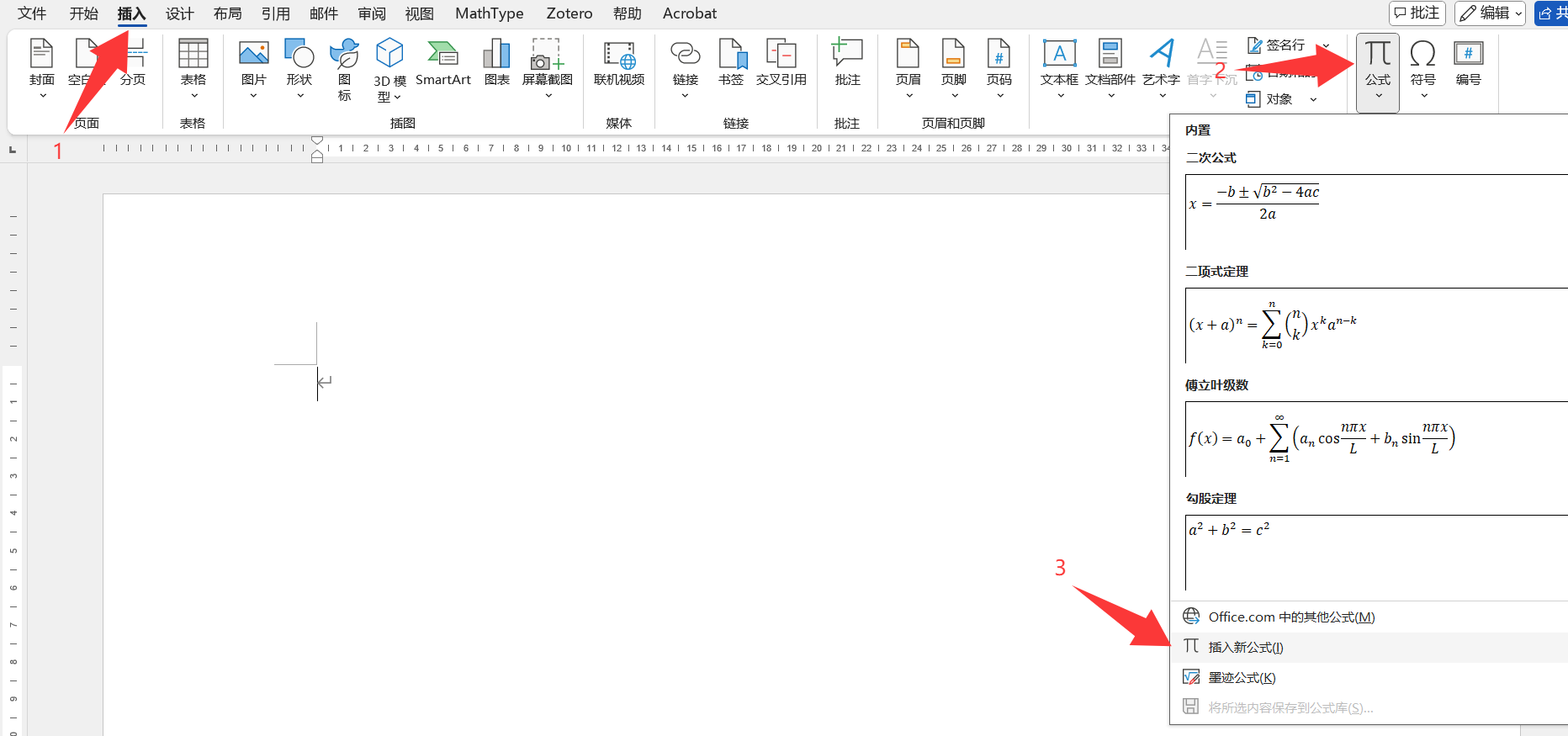Click the tab stop selector left of the ruler
This screenshot has width=1568, height=736.
point(12,150)
